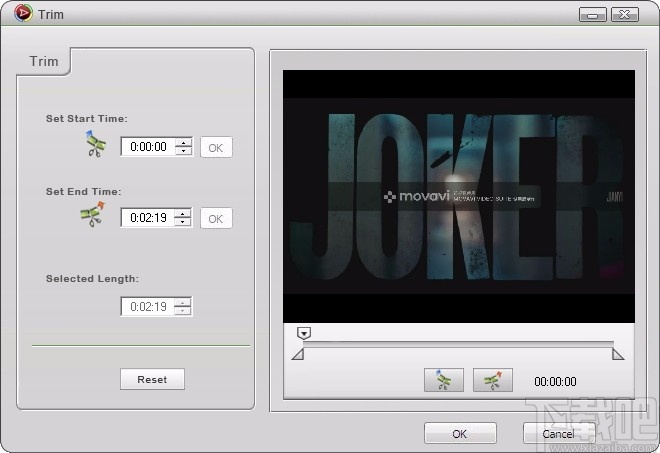660x453 pixels.
Task: Cancel the trim dialog
Action: click(x=559, y=433)
